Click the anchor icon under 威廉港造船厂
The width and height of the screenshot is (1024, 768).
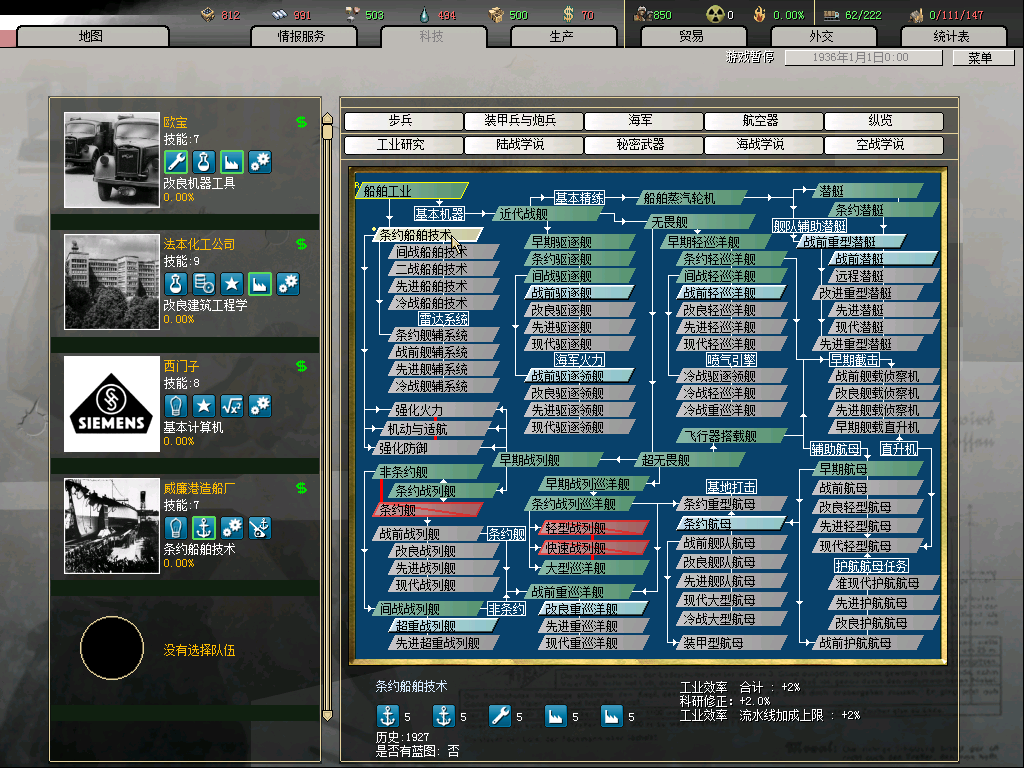point(204,528)
